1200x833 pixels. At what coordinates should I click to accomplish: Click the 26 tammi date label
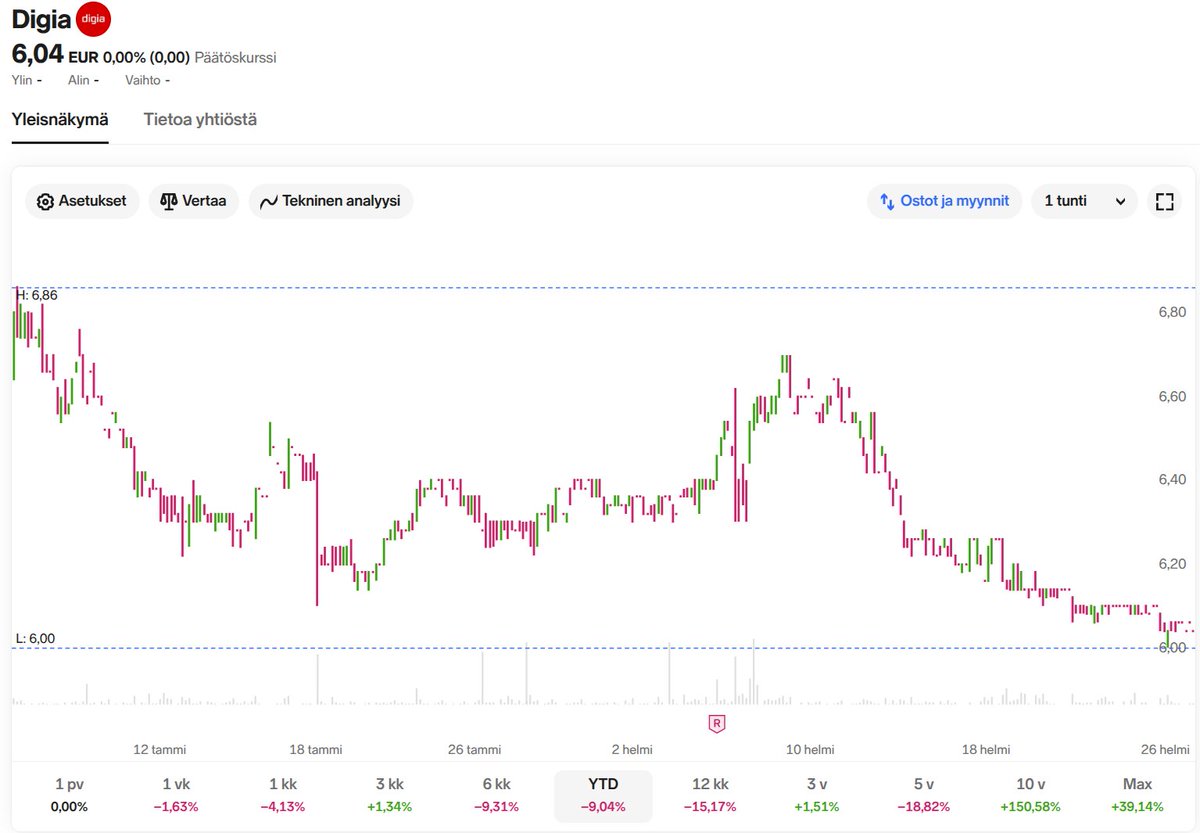[475, 749]
